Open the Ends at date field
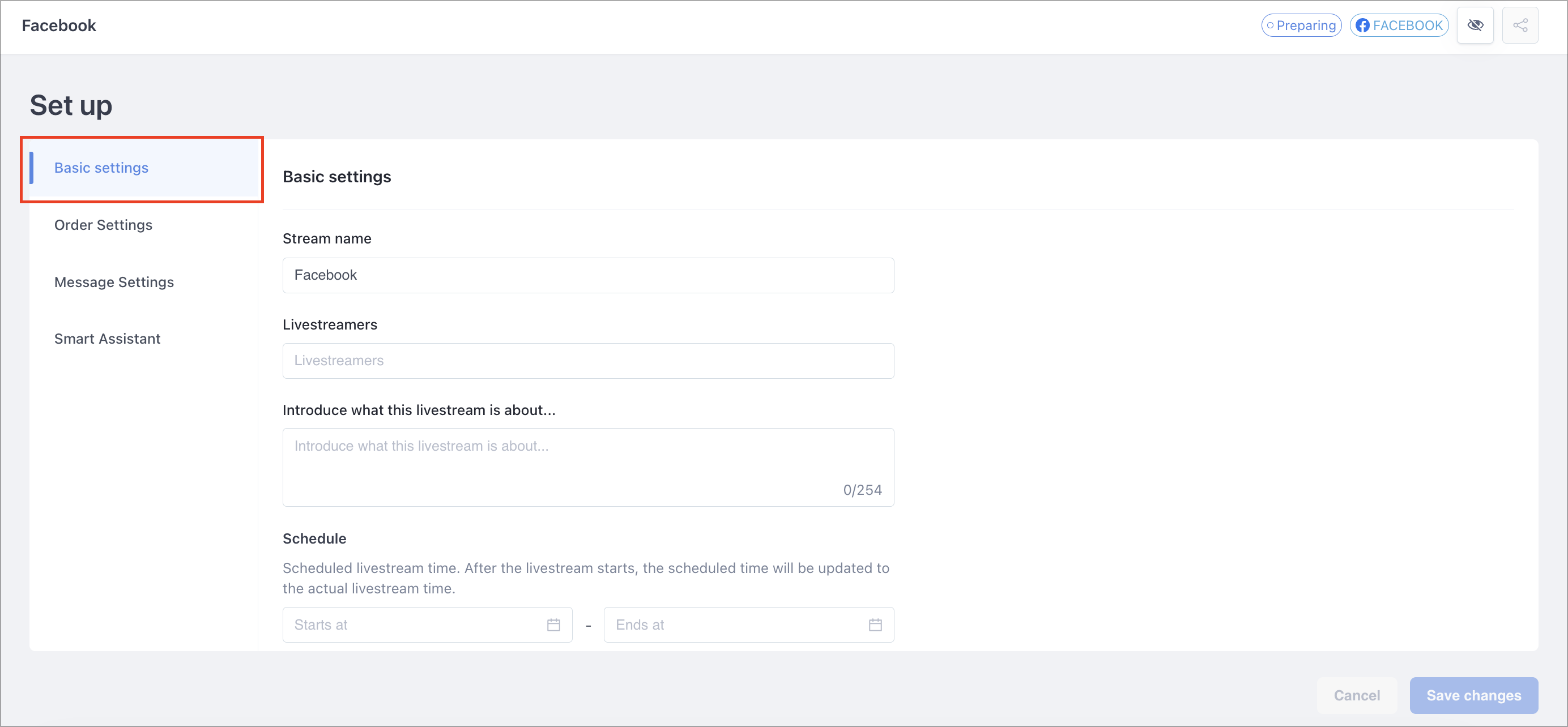1568x727 pixels. point(749,625)
